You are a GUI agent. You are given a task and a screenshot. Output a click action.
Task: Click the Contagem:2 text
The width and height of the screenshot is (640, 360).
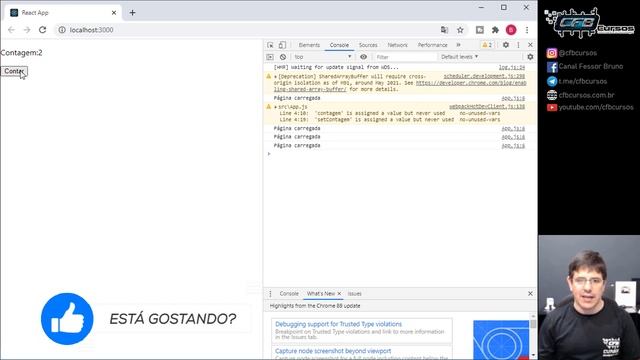click(x=21, y=53)
